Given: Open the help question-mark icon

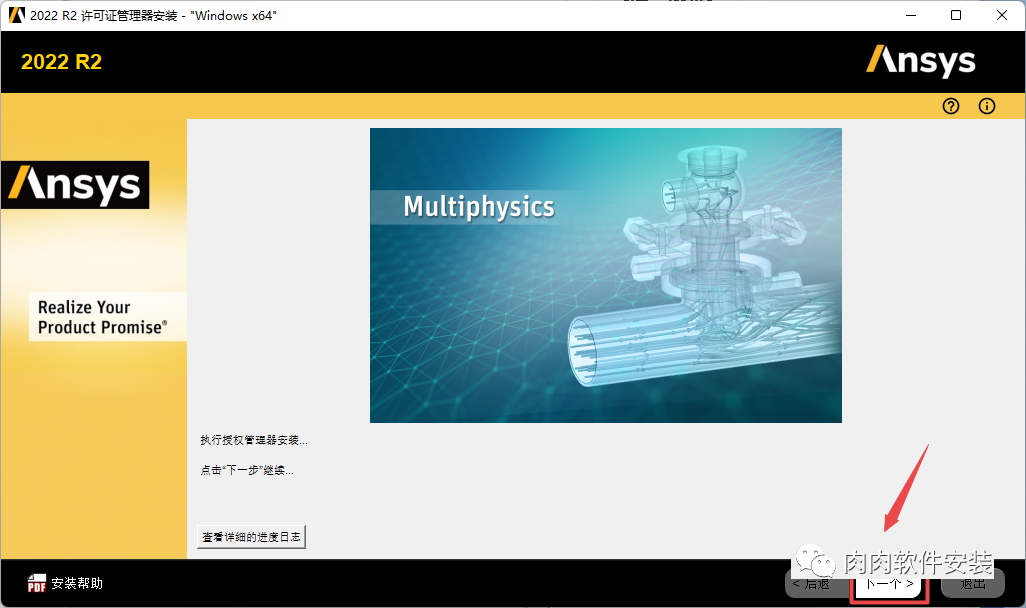Looking at the screenshot, I should click(951, 106).
